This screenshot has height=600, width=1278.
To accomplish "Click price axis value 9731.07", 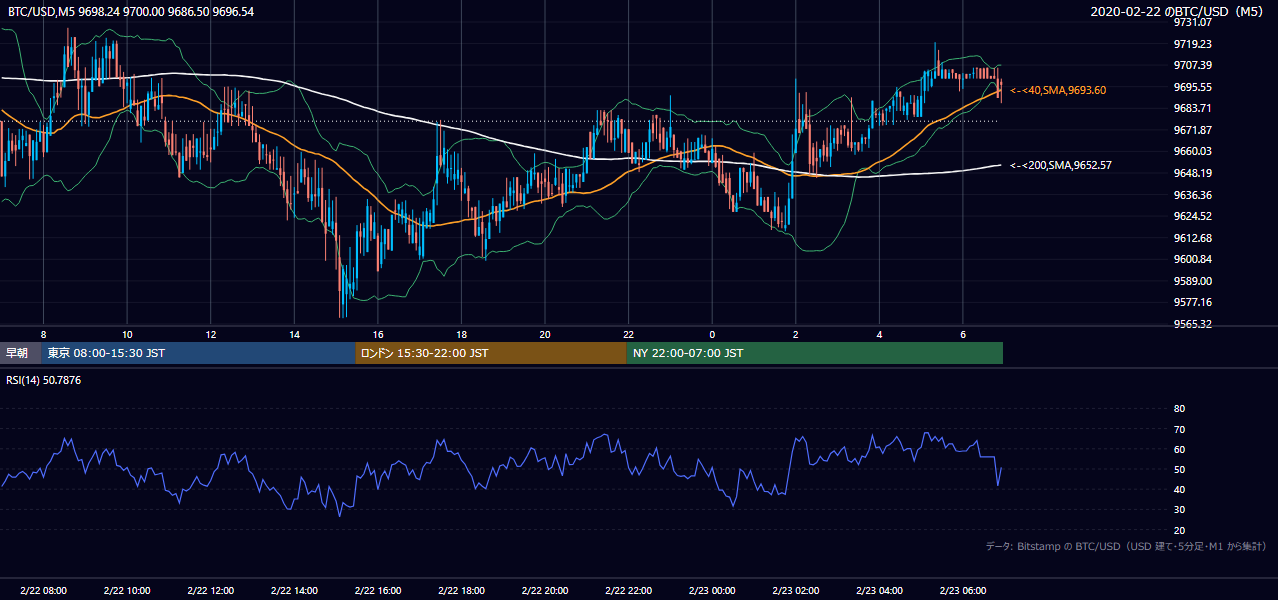I will pyautogui.click(x=1193, y=22).
